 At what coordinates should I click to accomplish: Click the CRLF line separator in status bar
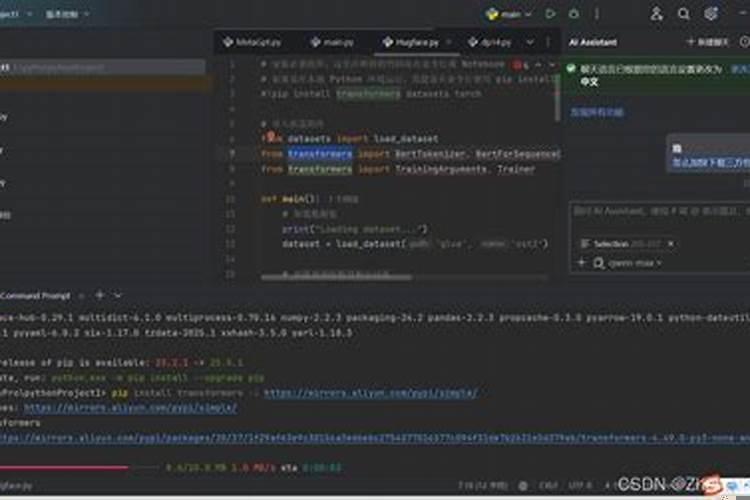point(548,486)
